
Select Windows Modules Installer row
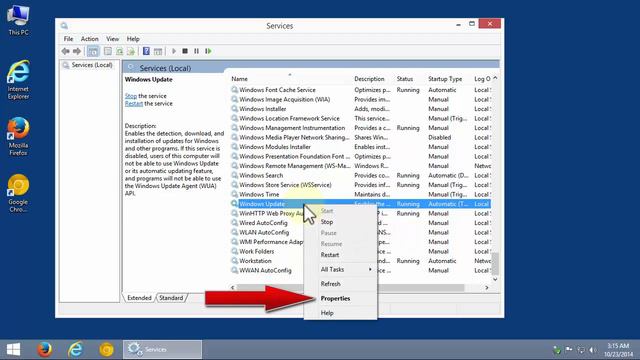click(360, 147)
